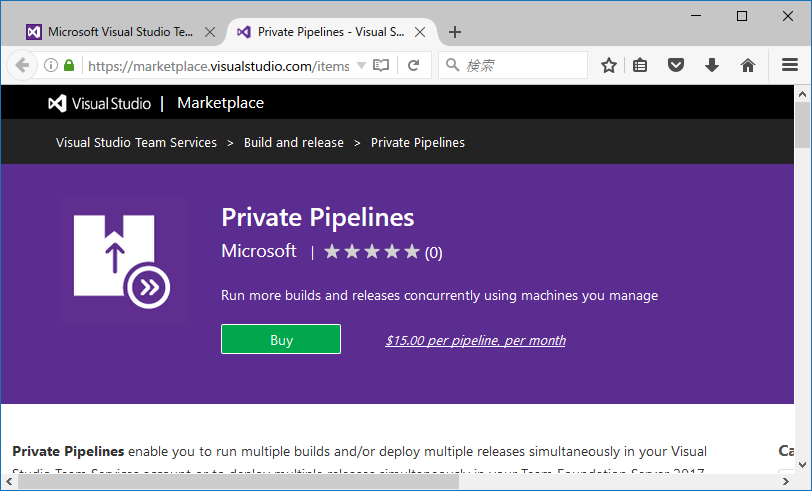Open the Microsoft publisher link
This screenshot has height=491, width=812.
259,251
